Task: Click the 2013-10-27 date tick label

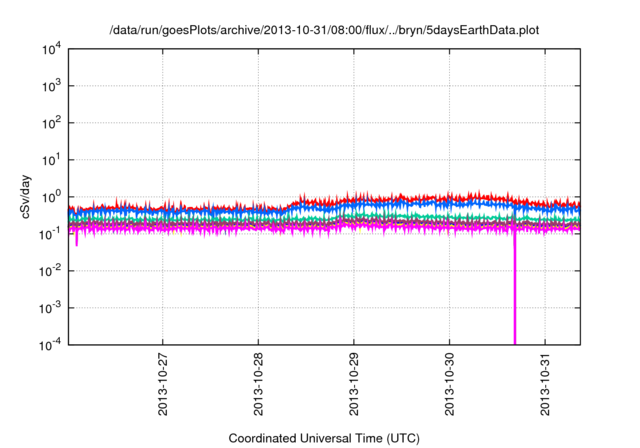Action: 162,384
